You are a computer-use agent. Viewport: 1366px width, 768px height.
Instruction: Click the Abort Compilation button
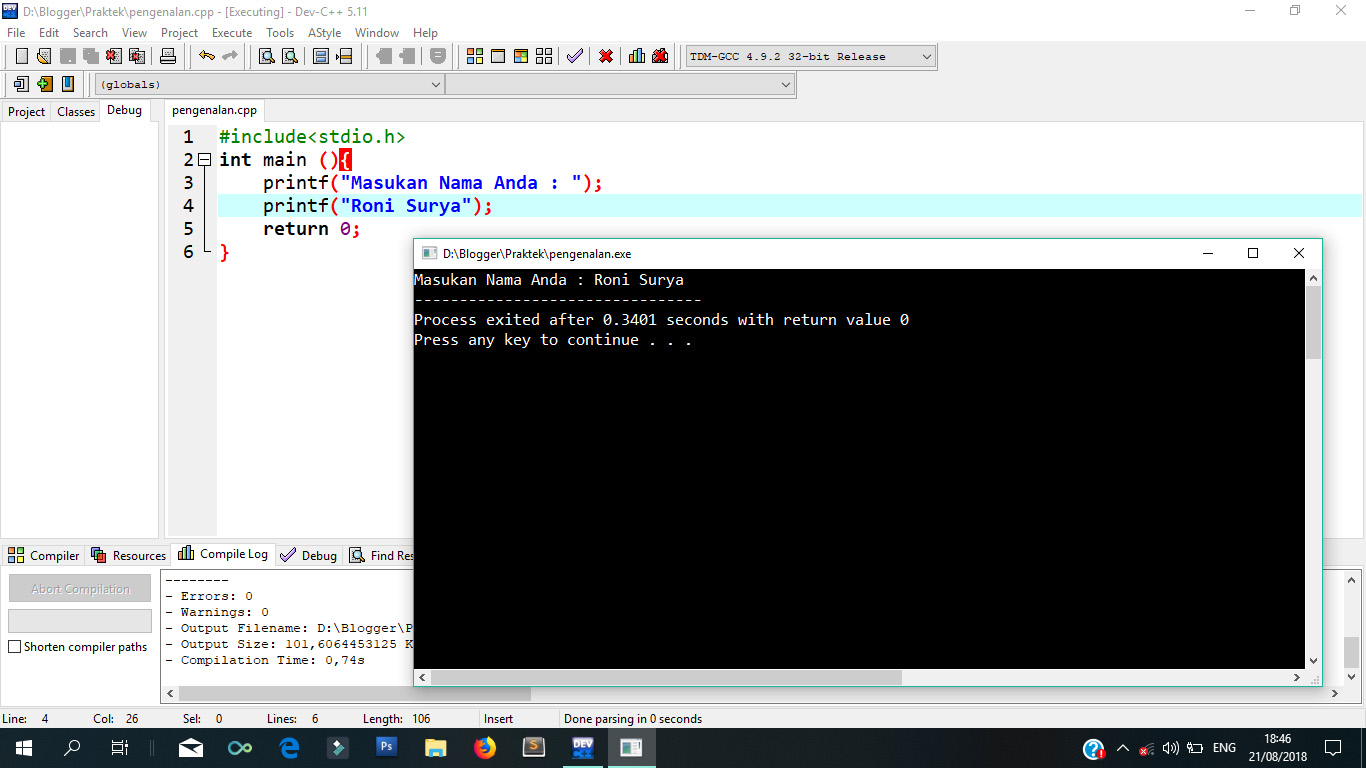pyautogui.click(x=79, y=588)
